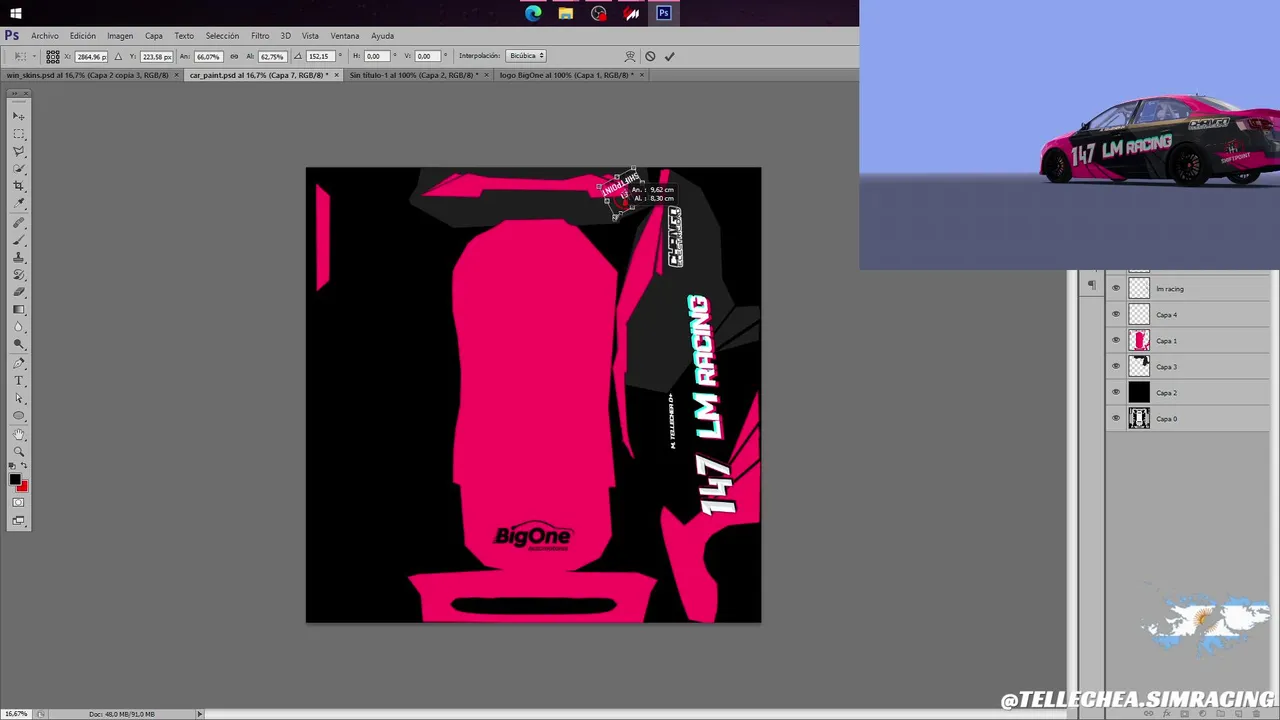Viewport: 1280px width, 720px height.
Task: Open the Imagen menu
Action: tap(120, 36)
